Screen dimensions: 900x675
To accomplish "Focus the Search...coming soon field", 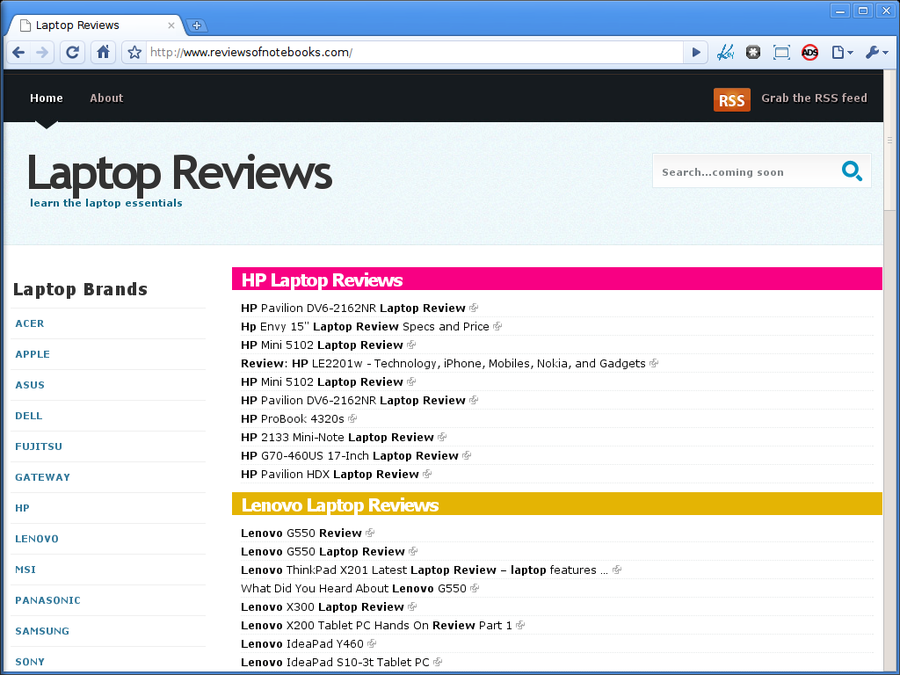I will coord(746,171).
